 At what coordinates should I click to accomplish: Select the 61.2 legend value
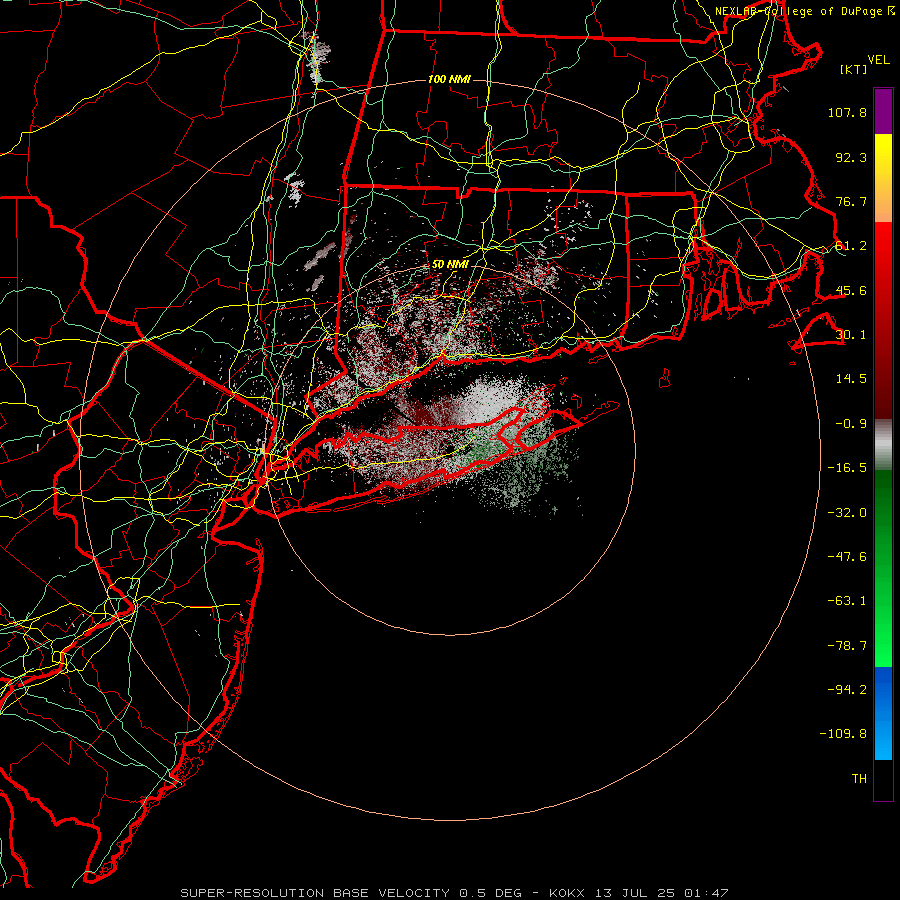coord(851,246)
